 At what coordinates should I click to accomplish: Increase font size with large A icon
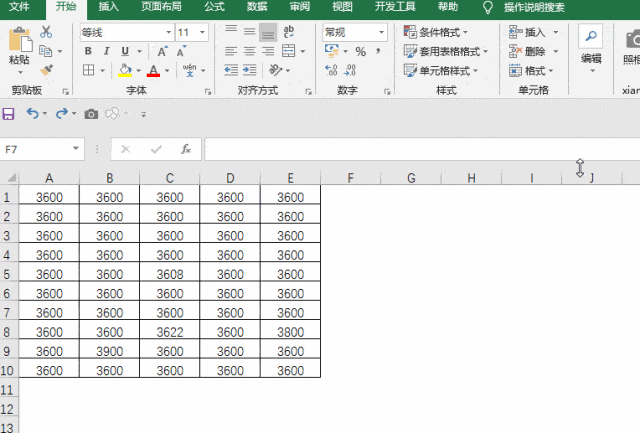tap(162, 51)
